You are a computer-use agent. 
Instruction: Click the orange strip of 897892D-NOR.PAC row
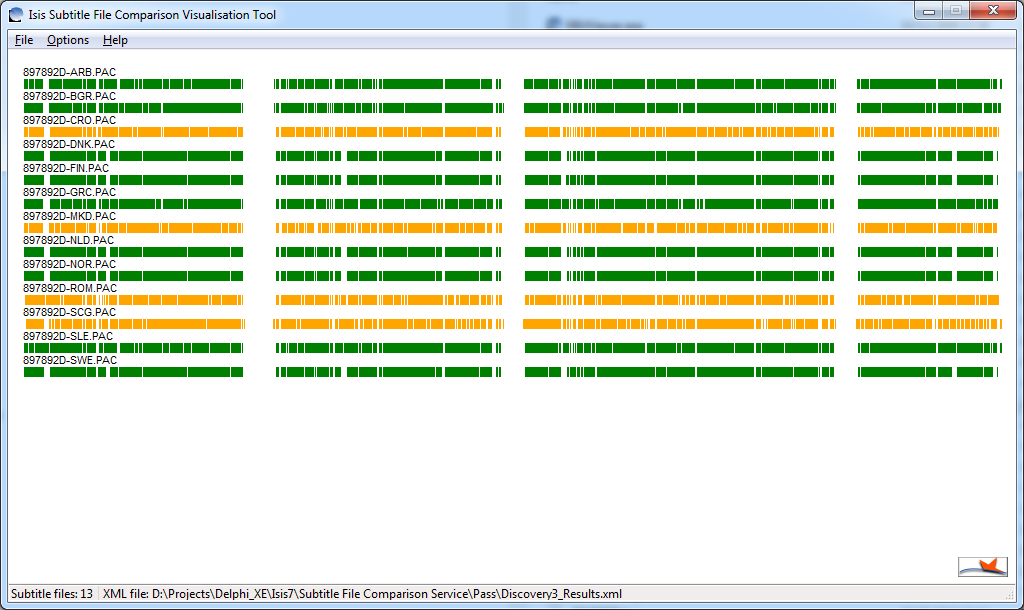pyautogui.click(x=135, y=275)
